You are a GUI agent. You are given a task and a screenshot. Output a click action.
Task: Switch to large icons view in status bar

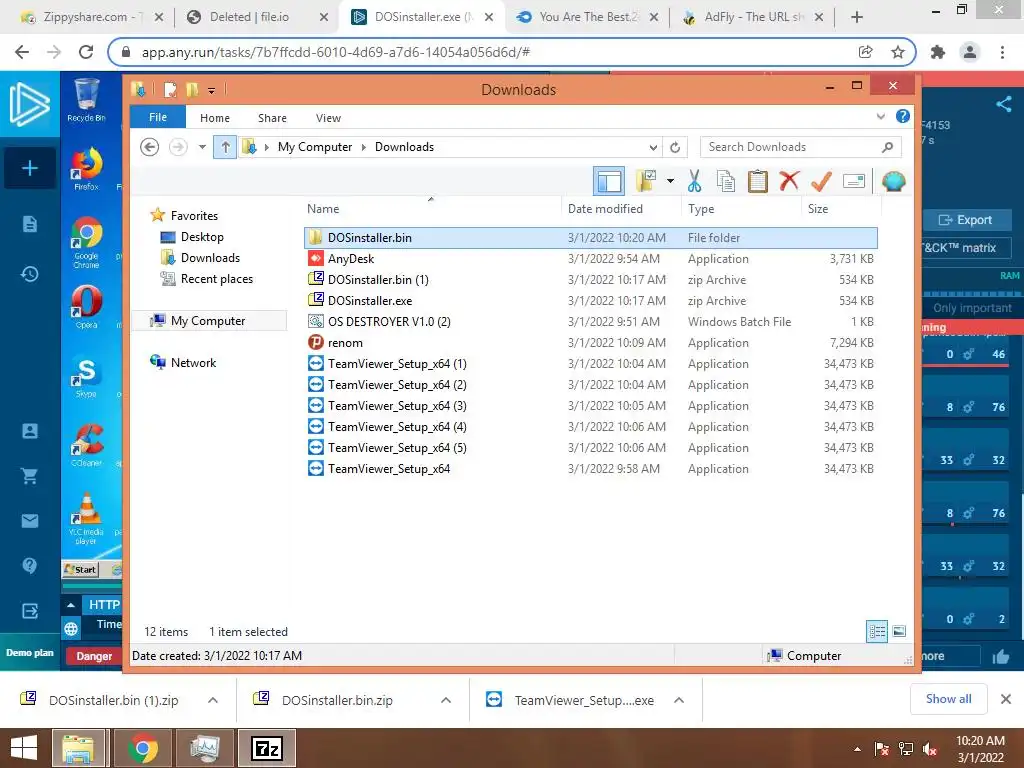(x=899, y=631)
